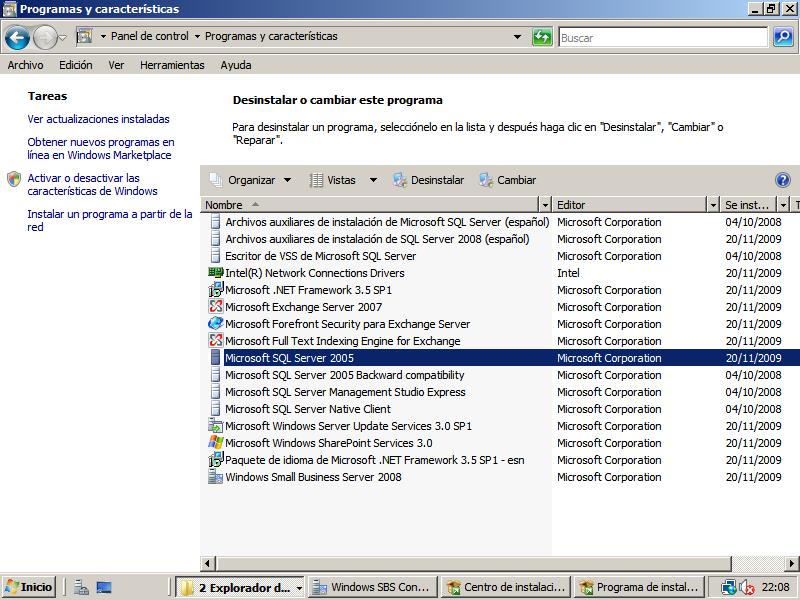Click the Control Panel icon in address bar
Image resolution: width=800 pixels, height=600 pixels.
pos(84,36)
